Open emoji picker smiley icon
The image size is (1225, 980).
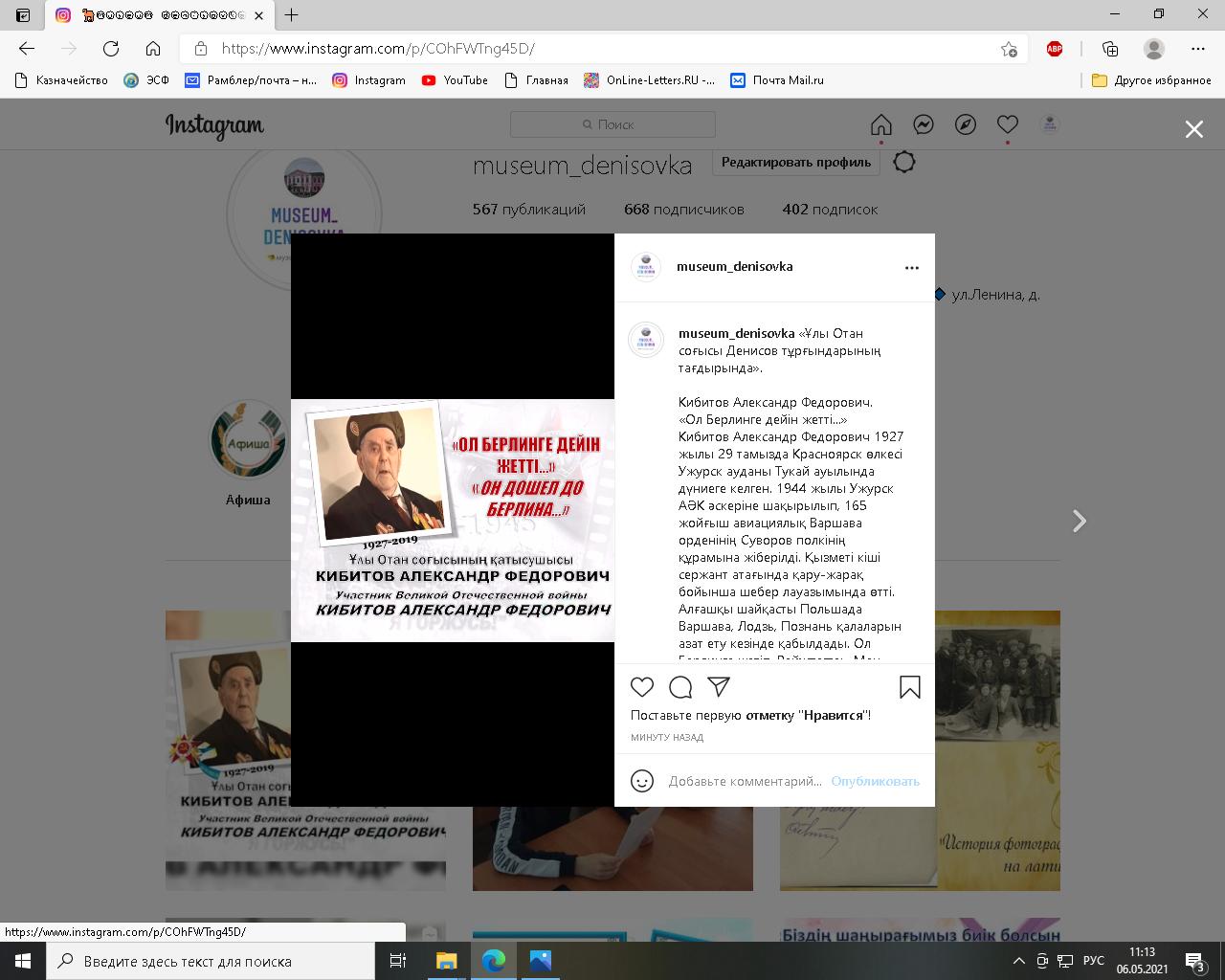642,781
